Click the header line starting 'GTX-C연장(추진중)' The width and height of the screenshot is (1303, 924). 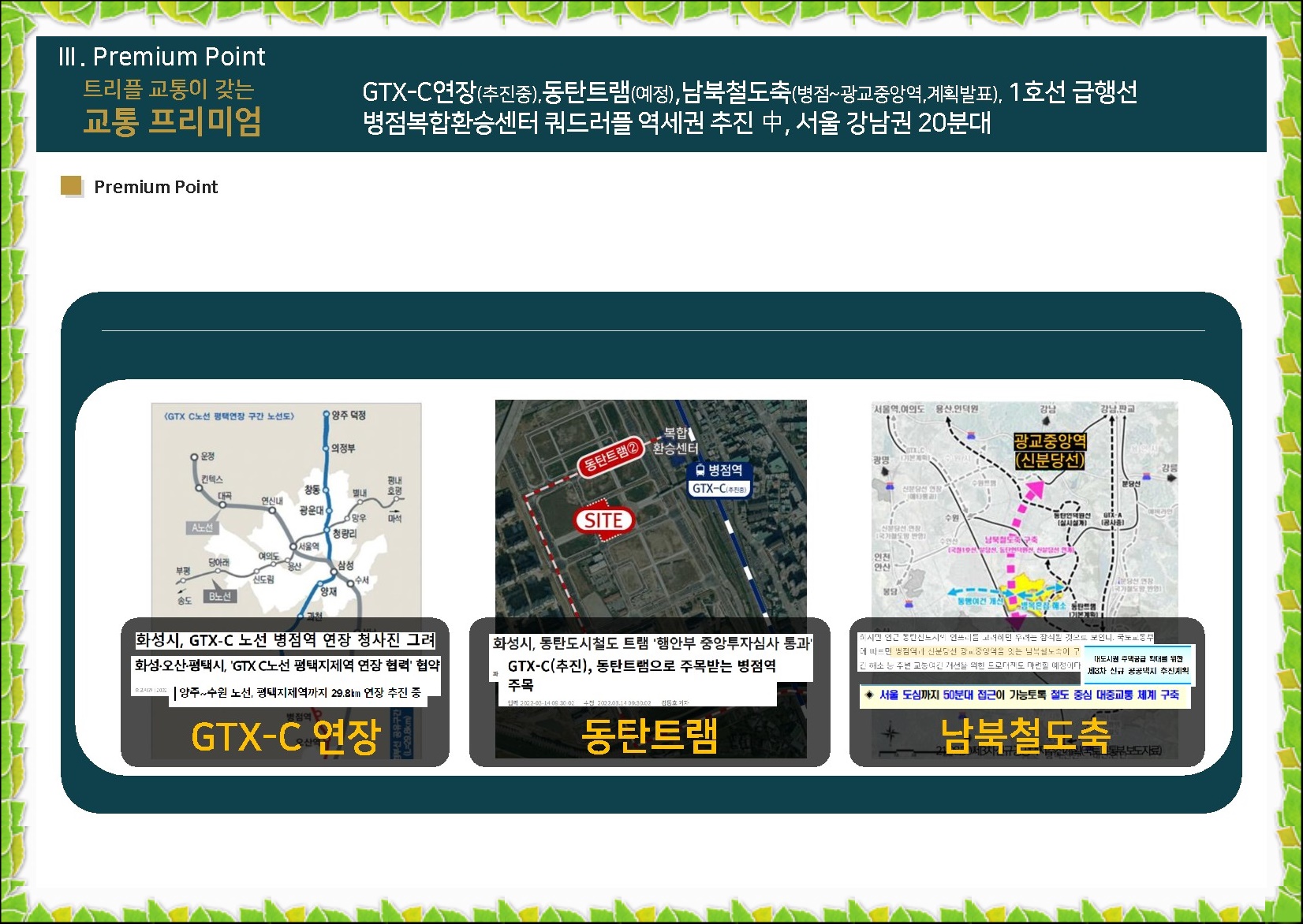point(749,92)
